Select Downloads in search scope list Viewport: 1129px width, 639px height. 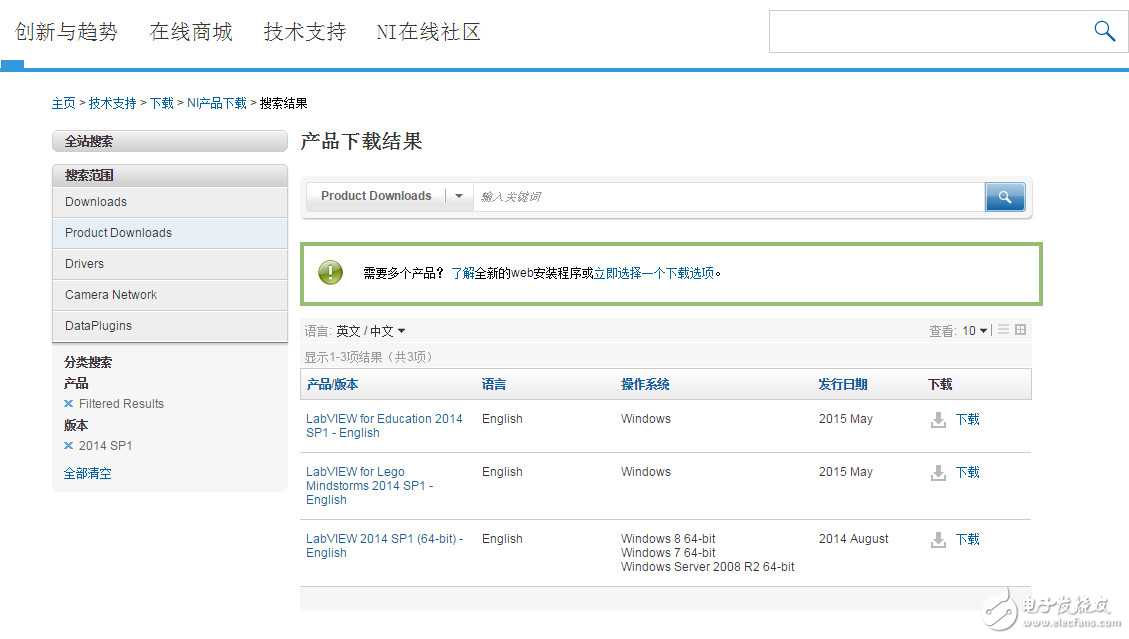170,202
